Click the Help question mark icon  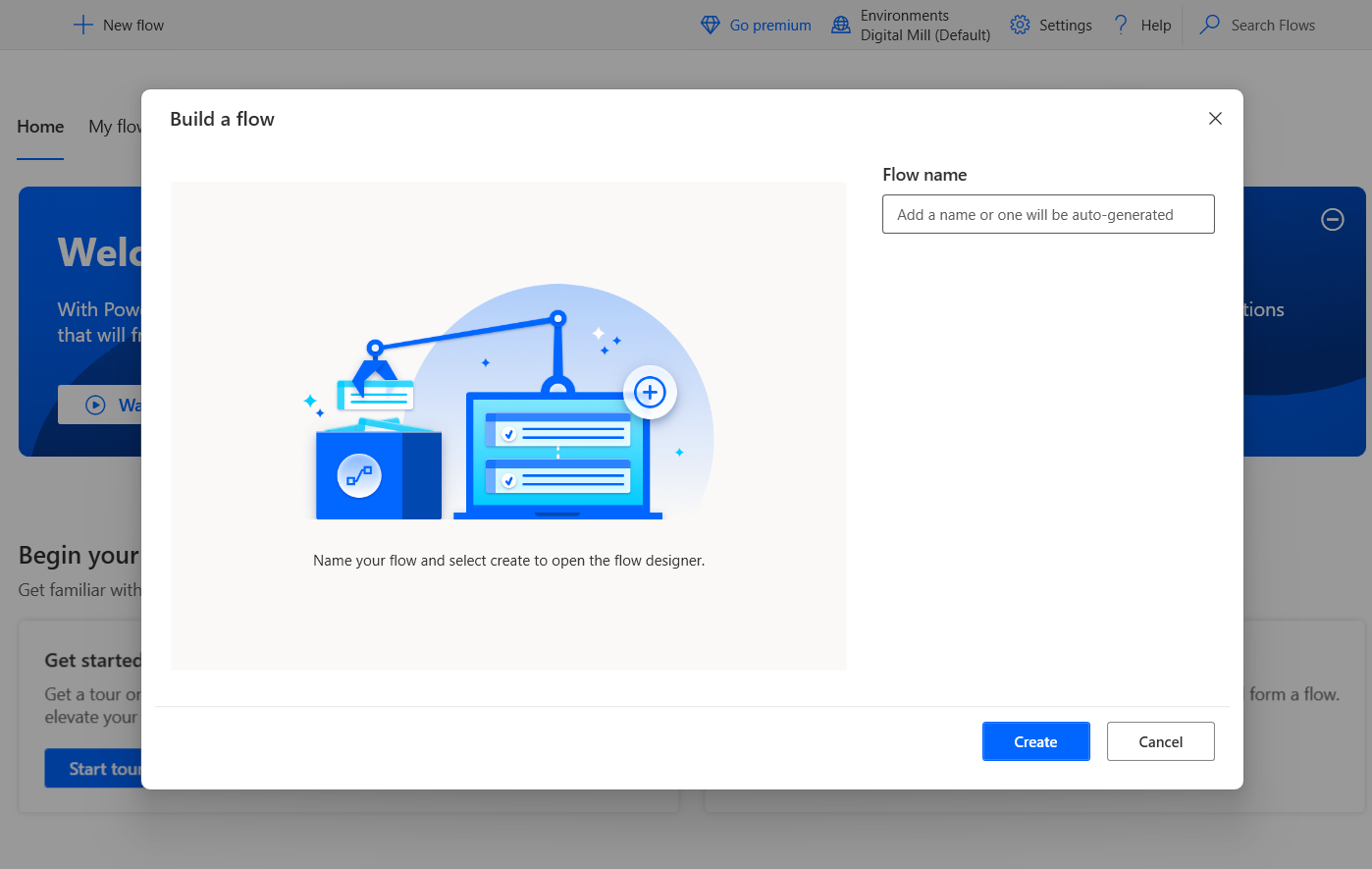point(1121,25)
